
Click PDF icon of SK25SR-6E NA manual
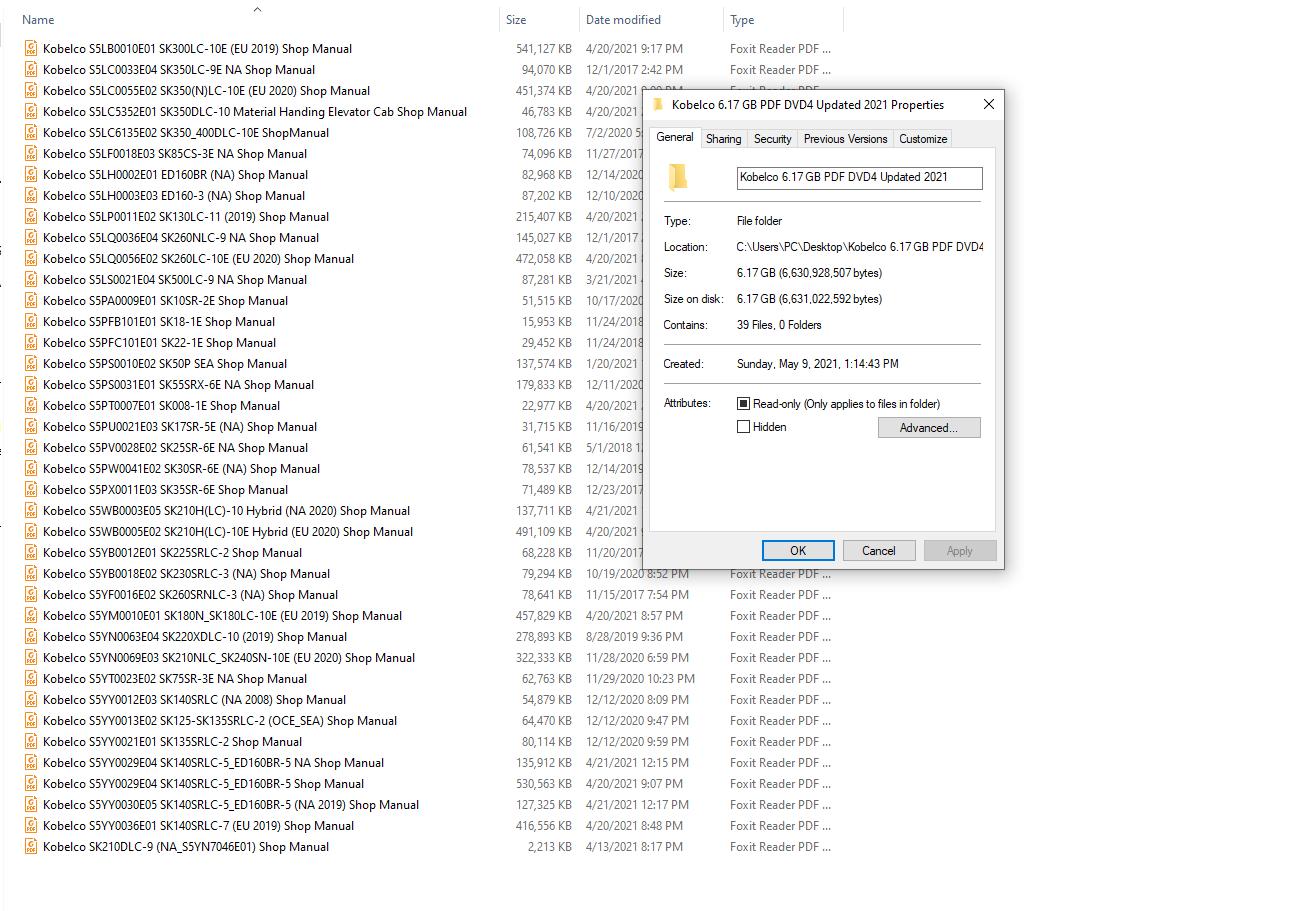tap(31, 447)
